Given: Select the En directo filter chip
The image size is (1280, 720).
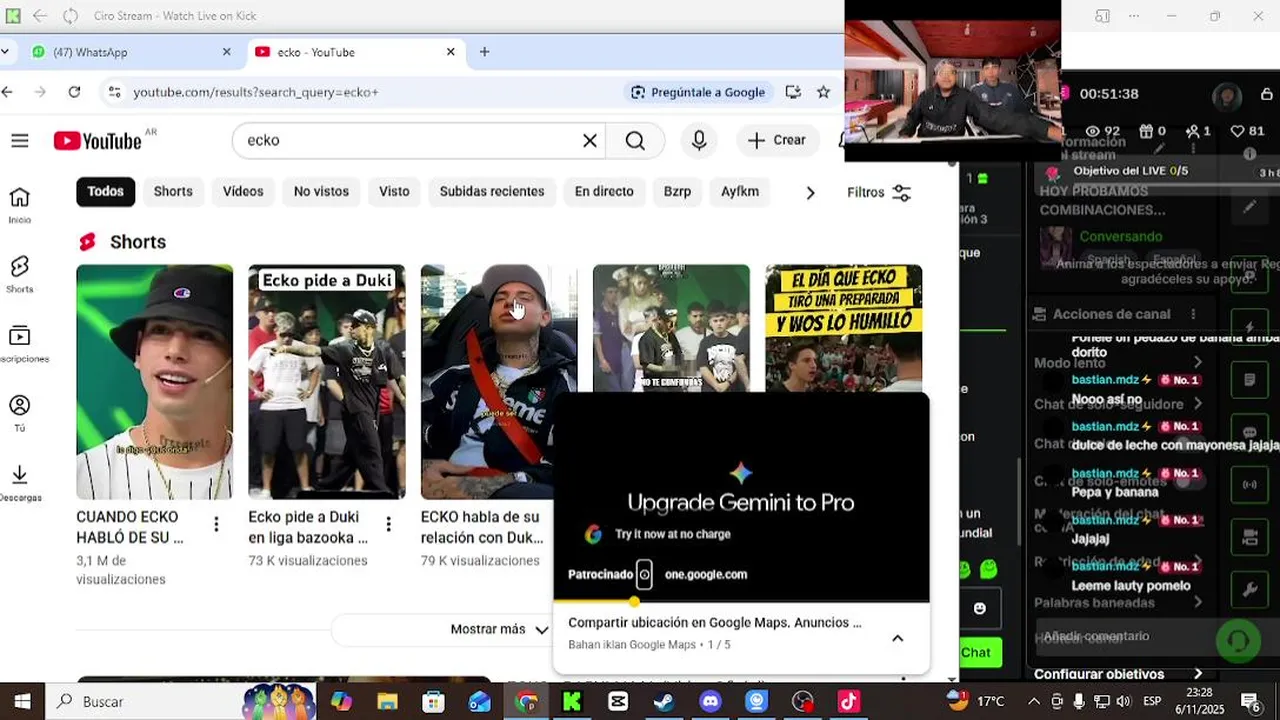Looking at the screenshot, I should pos(604,192).
